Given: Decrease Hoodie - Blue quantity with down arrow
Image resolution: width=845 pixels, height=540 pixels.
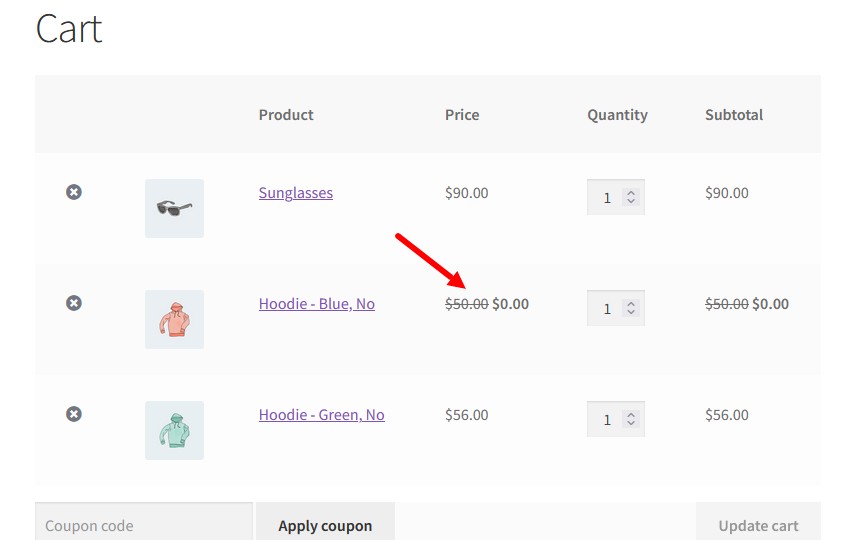Looking at the screenshot, I should tap(631, 312).
